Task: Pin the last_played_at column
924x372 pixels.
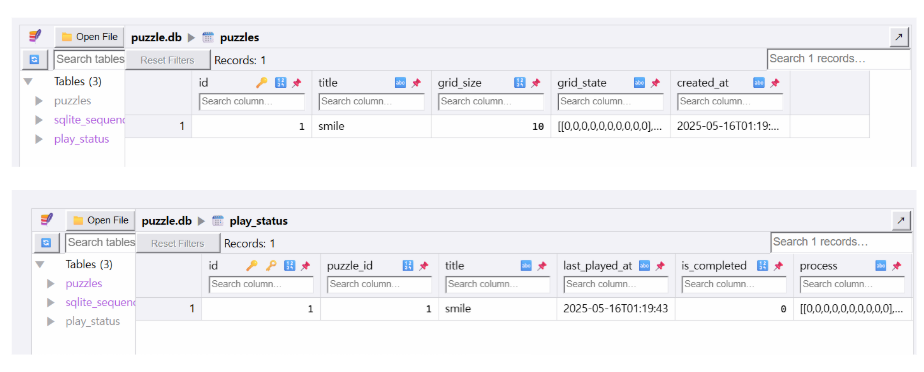Action: tap(660, 266)
